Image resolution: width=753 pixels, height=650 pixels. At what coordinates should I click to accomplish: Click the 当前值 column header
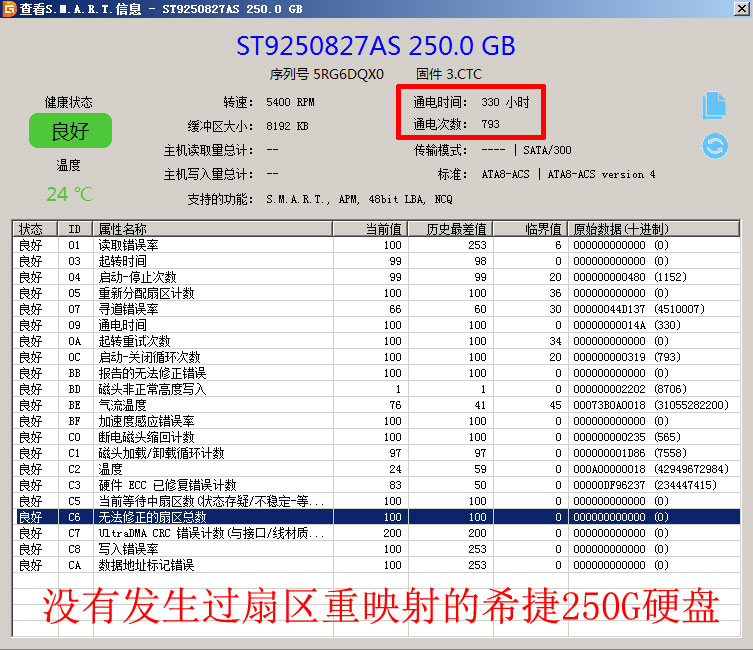point(370,229)
